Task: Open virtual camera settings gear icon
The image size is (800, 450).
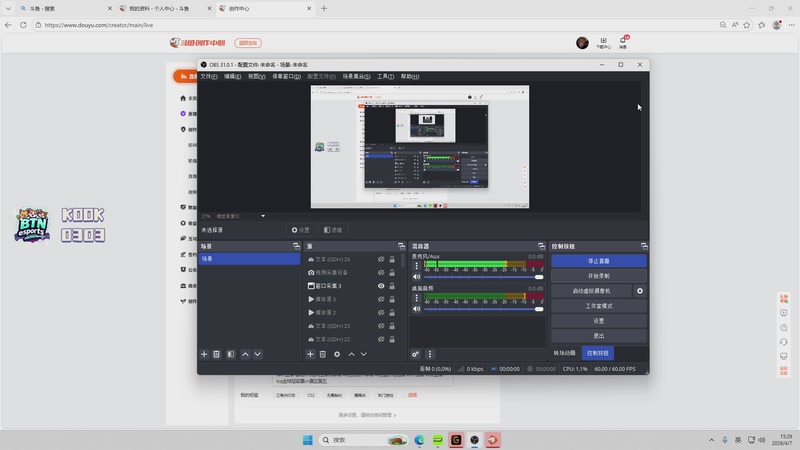Action: 640,291
